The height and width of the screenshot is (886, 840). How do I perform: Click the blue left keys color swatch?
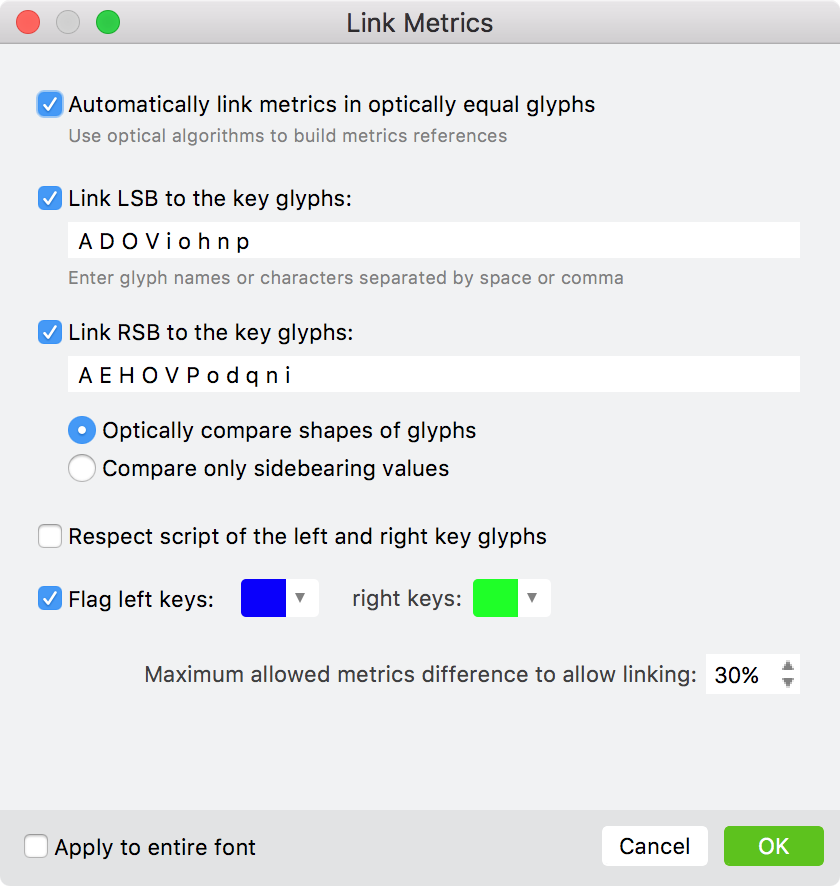click(x=264, y=598)
